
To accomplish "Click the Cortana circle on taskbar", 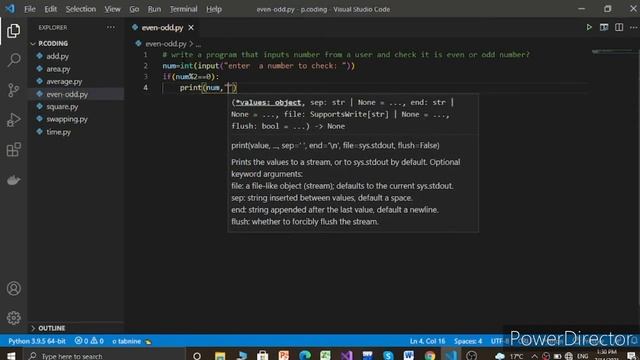I will pyautogui.click(x=197, y=356).
